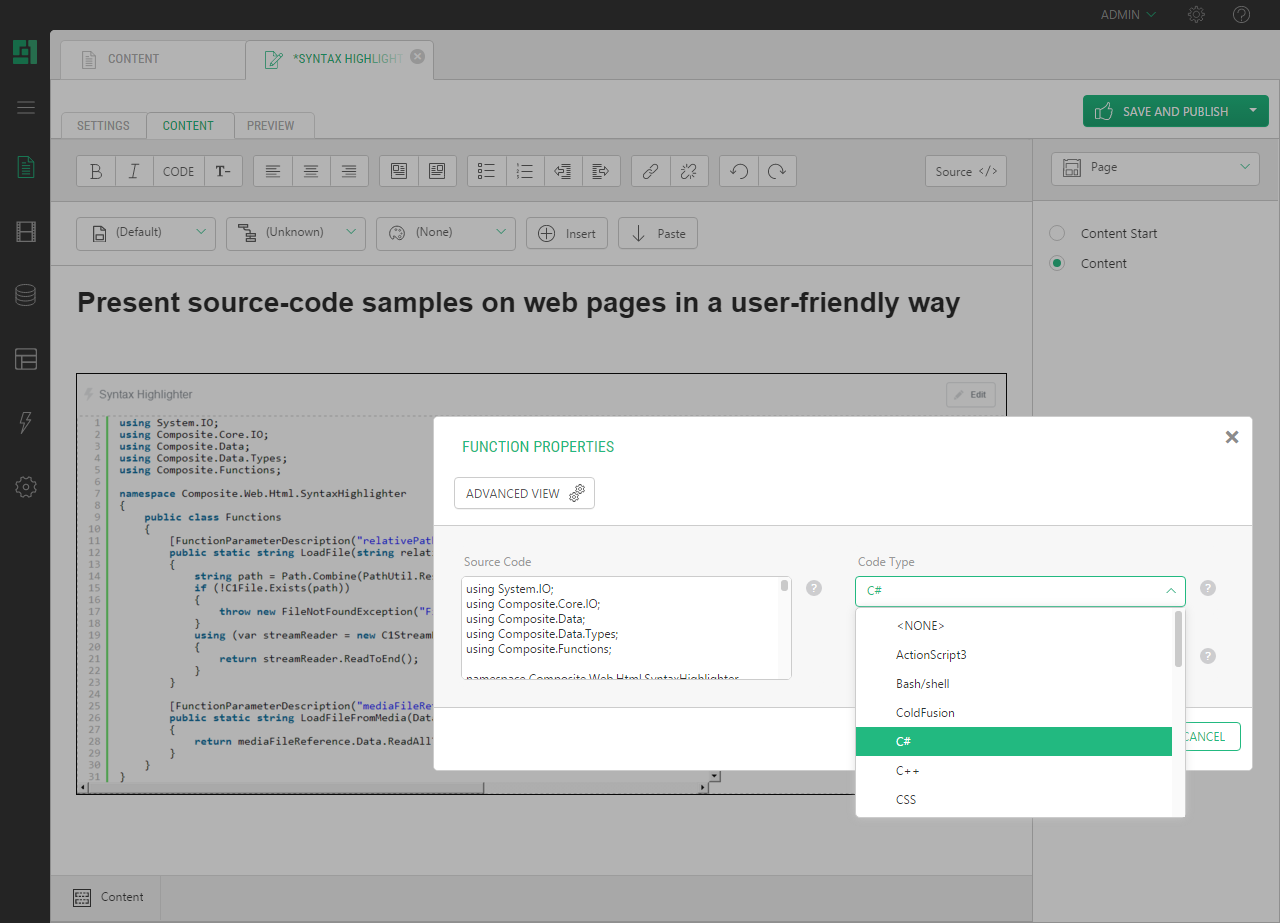Toggle bold formatting in editor toolbar
1280x923 pixels.
pyautogui.click(x=96, y=171)
